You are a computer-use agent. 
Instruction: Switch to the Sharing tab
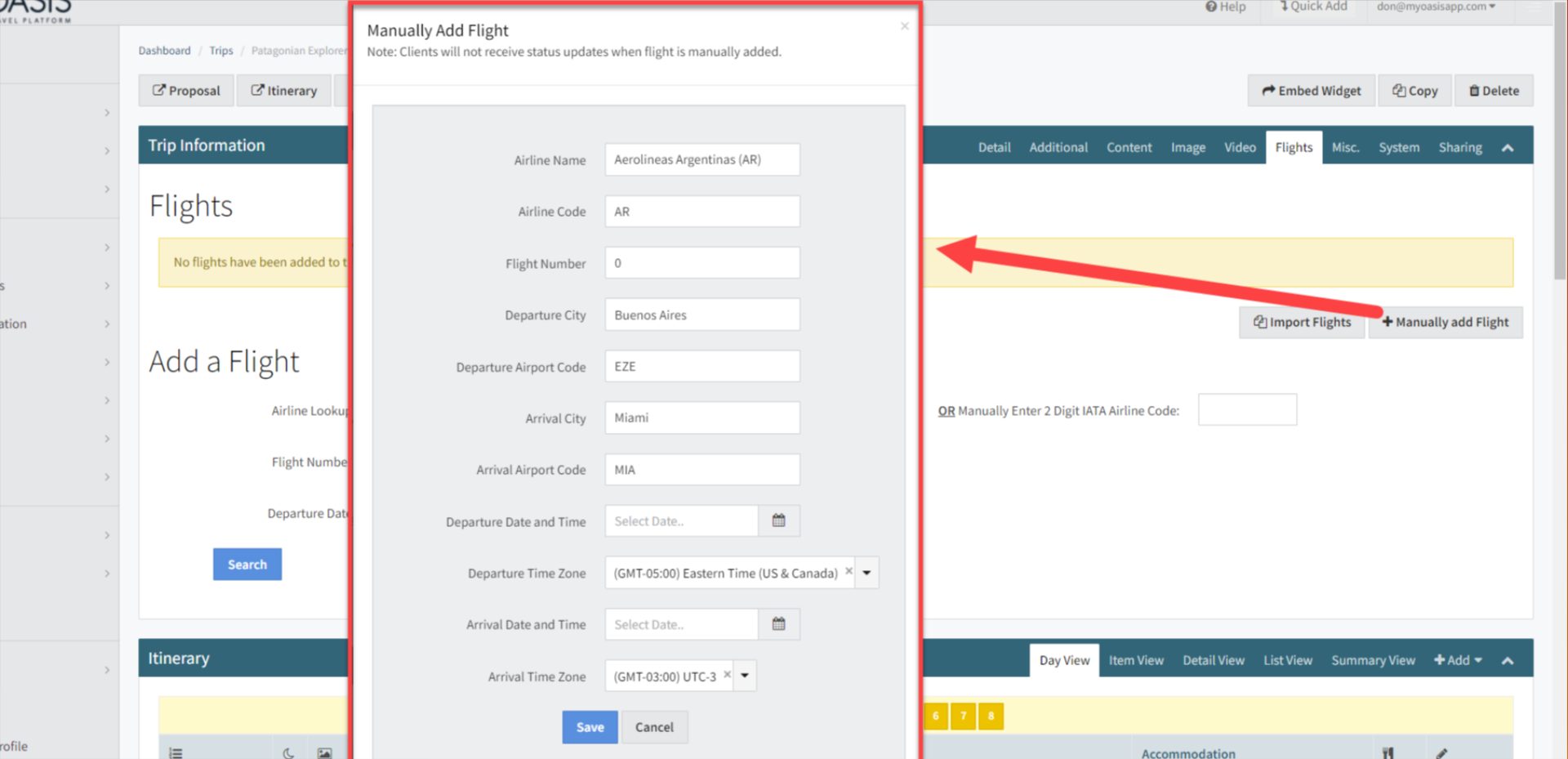(x=1460, y=147)
